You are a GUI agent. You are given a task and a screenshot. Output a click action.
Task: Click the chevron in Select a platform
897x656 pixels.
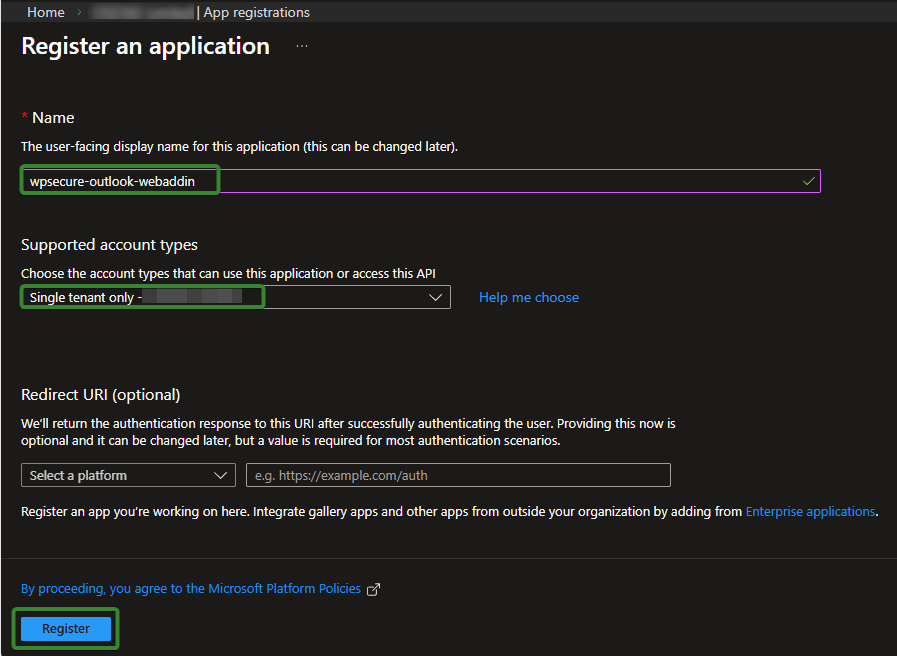220,475
